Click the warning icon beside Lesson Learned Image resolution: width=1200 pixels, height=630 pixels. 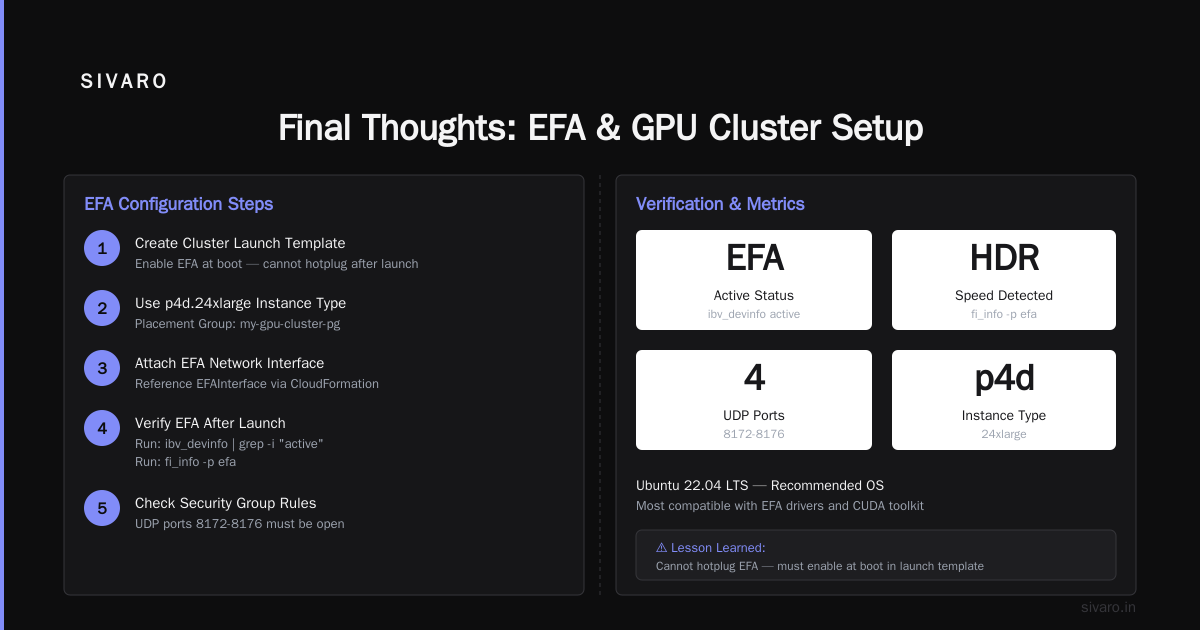(x=662, y=548)
